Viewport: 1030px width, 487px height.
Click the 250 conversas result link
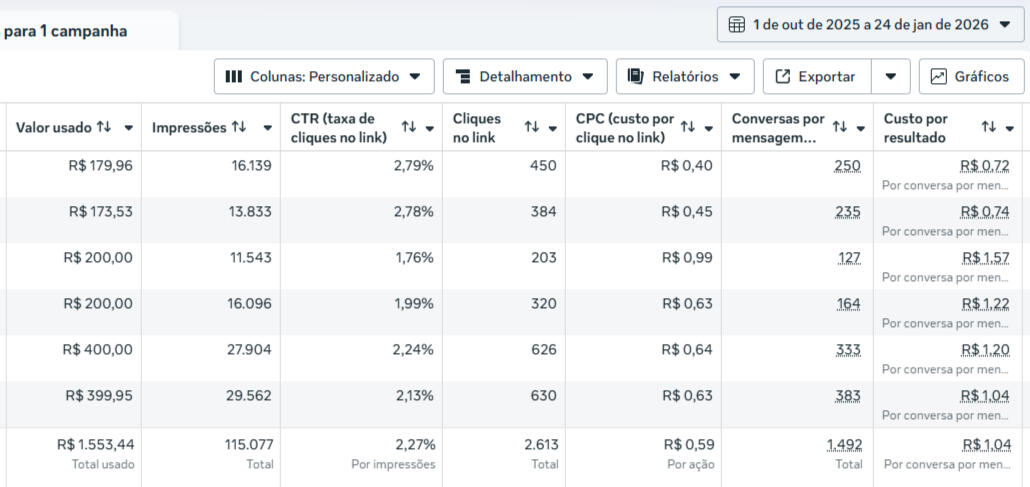coord(847,166)
